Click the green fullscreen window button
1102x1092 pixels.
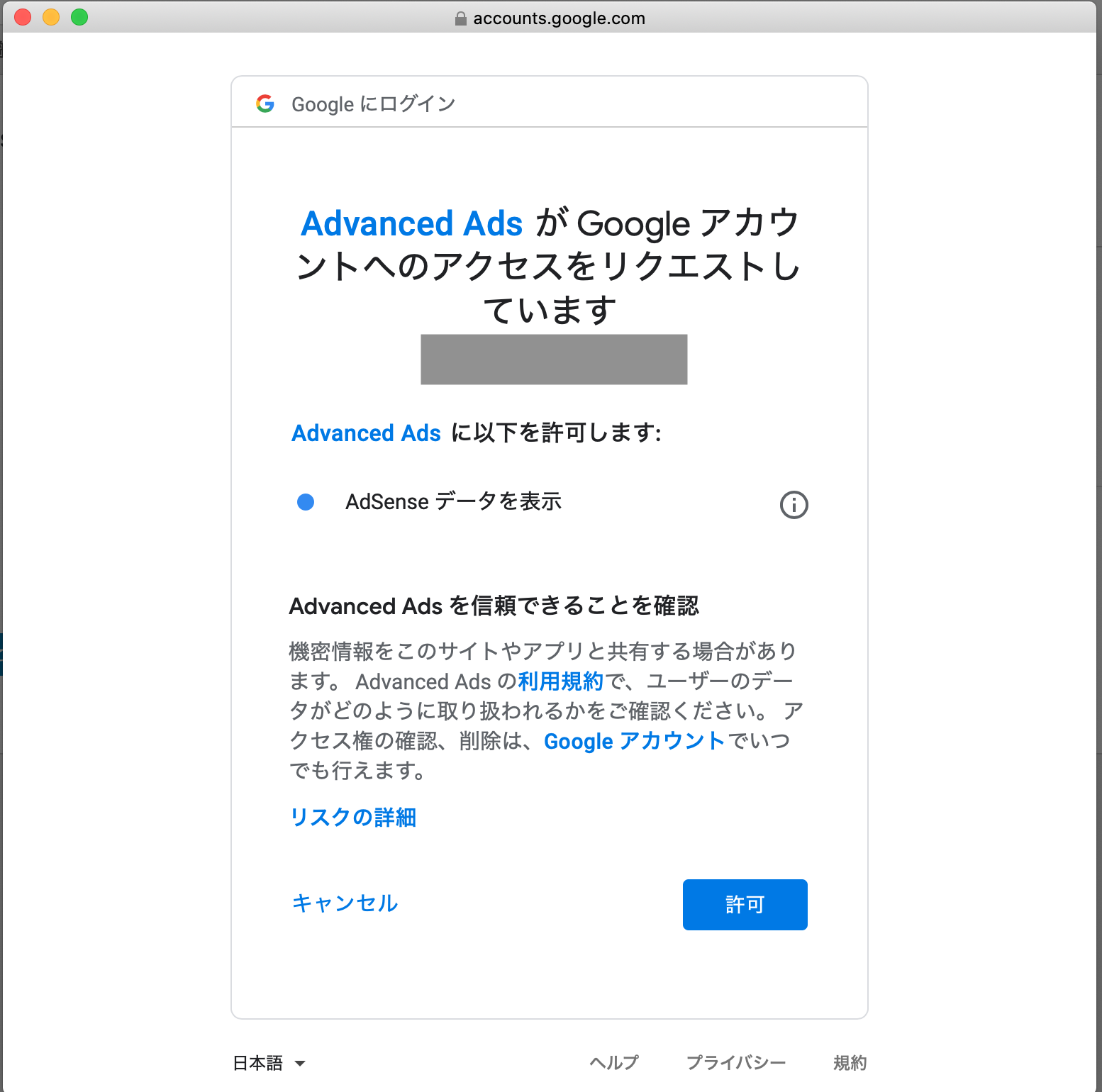[x=79, y=17]
